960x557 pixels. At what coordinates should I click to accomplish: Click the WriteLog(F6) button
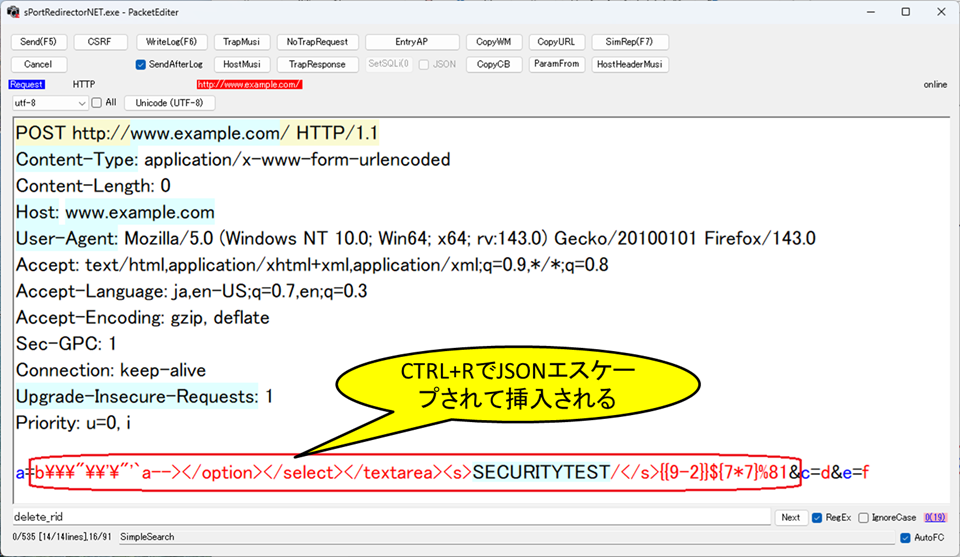pyautogui.click(x=171, y=42)
